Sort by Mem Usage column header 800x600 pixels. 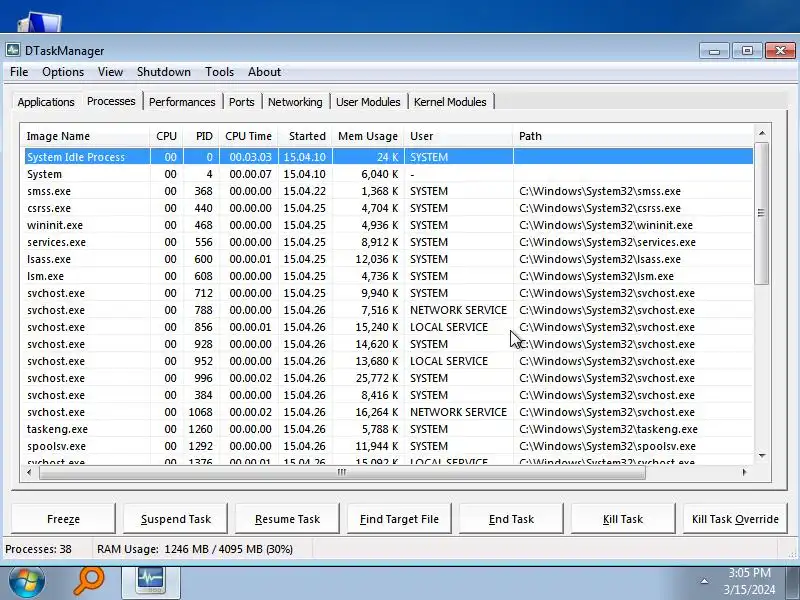click(368, 136)
